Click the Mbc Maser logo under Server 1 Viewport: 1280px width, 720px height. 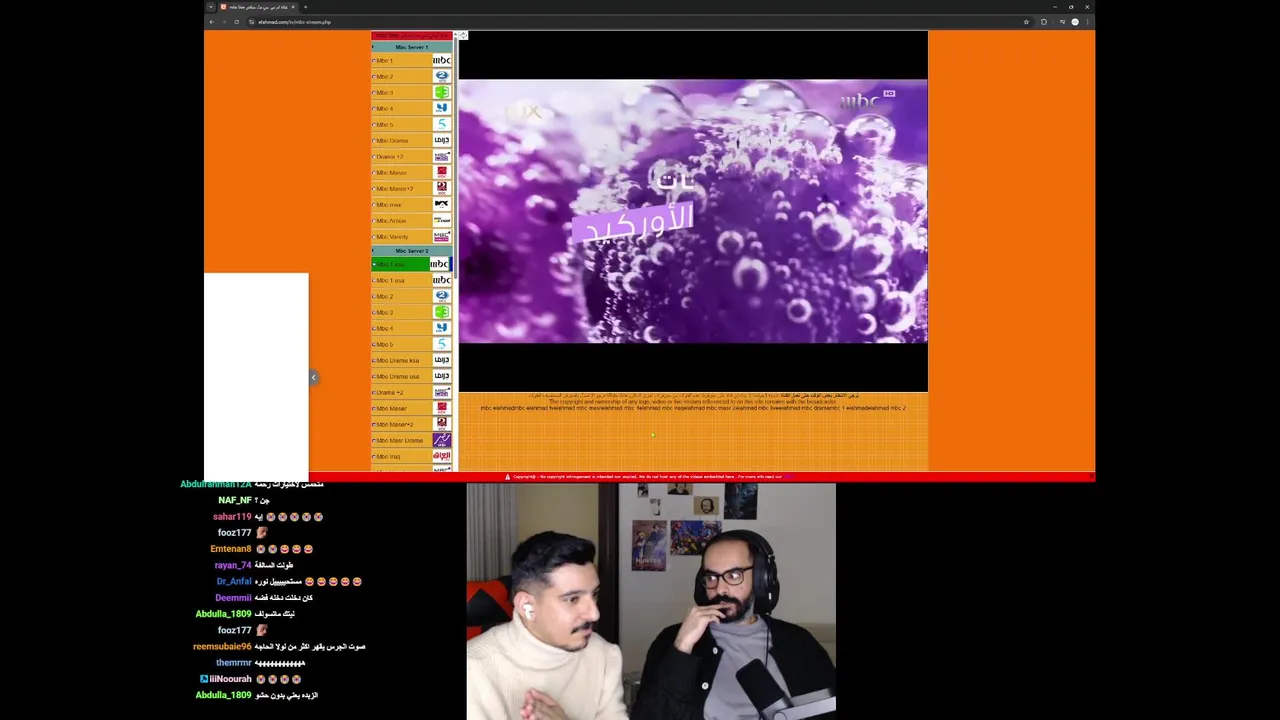pyautogui.click(x=441, y=172)
